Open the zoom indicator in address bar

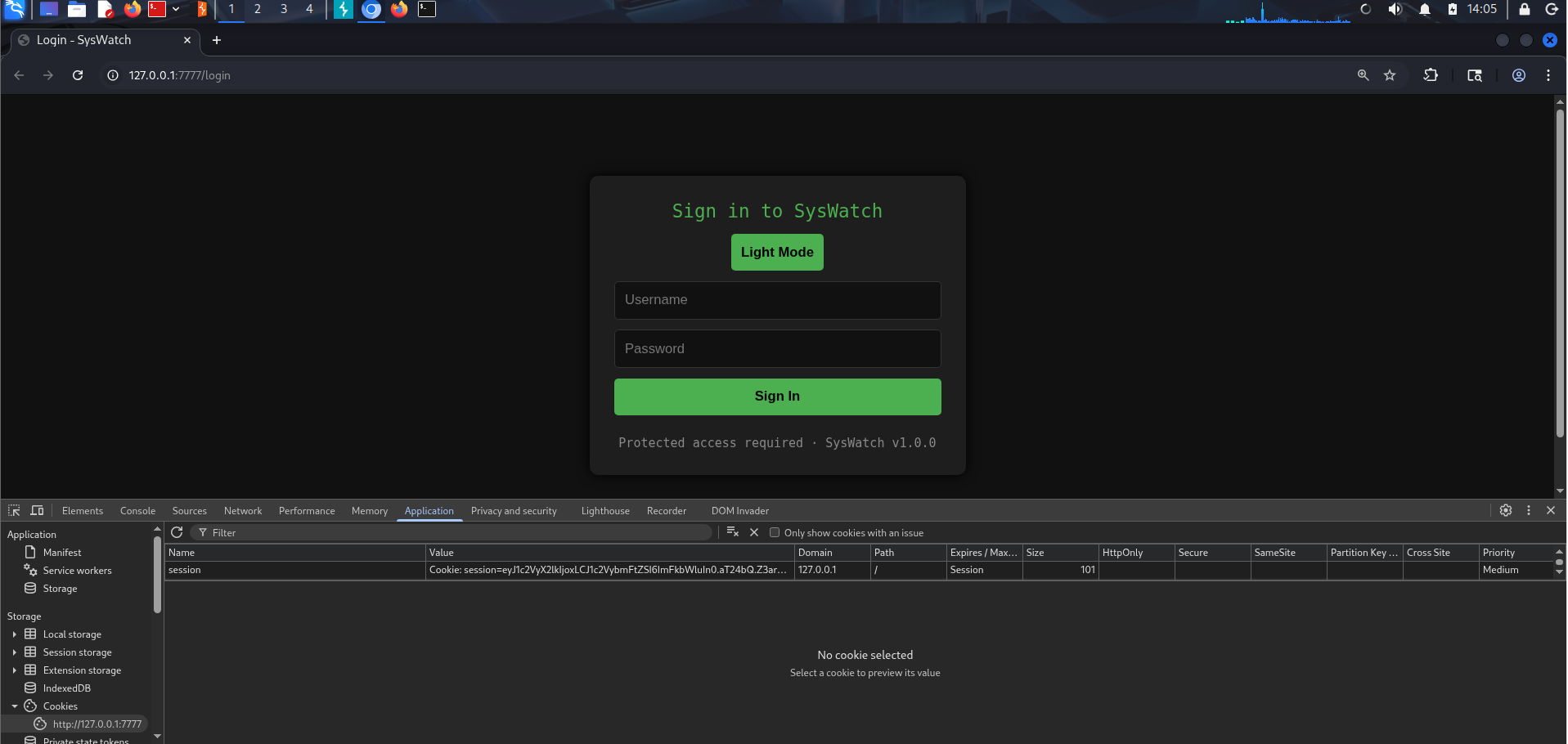1363,75
